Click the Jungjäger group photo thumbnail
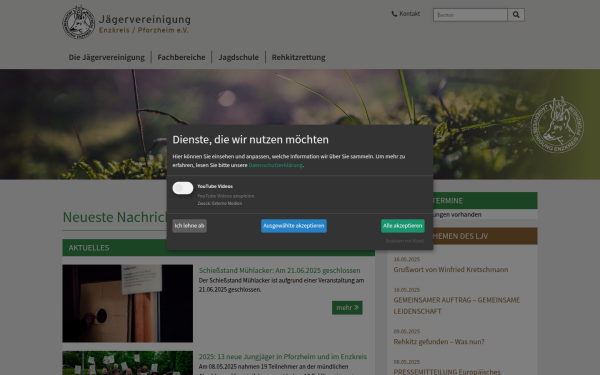Screen dimensions: 600x375 [127, 363]
